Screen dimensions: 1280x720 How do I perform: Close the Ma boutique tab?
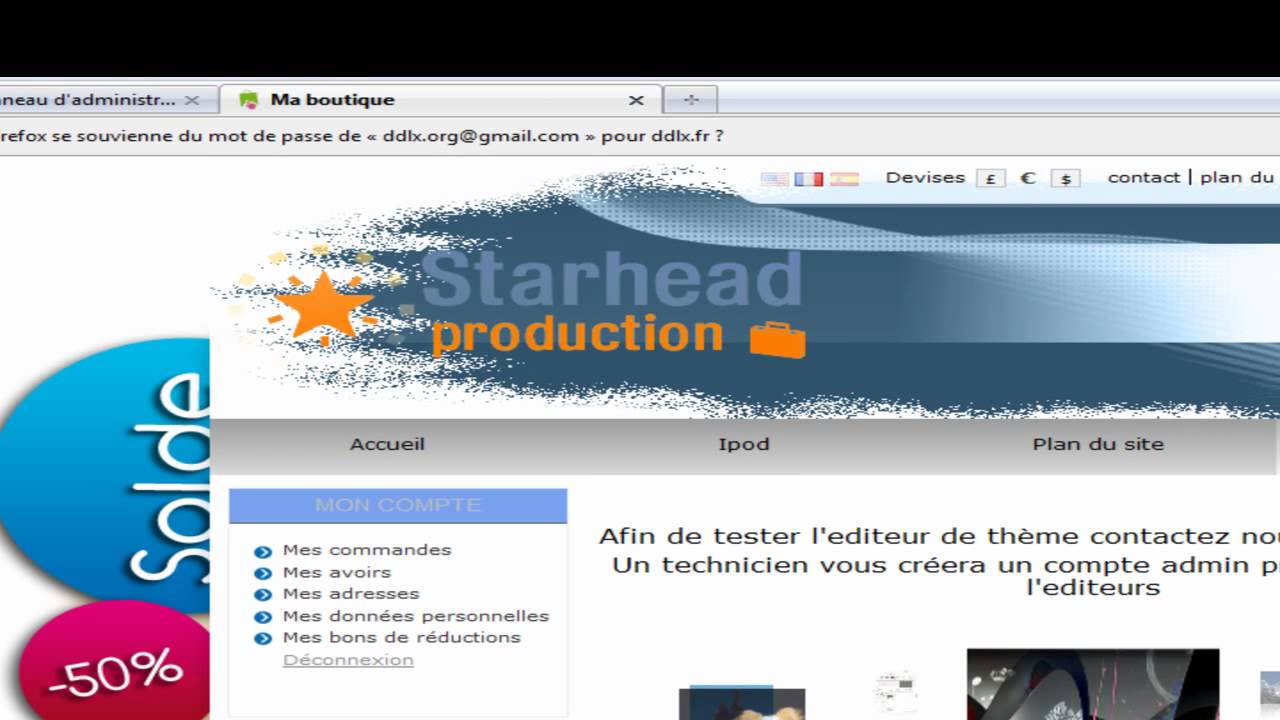(x=636, y=100)
